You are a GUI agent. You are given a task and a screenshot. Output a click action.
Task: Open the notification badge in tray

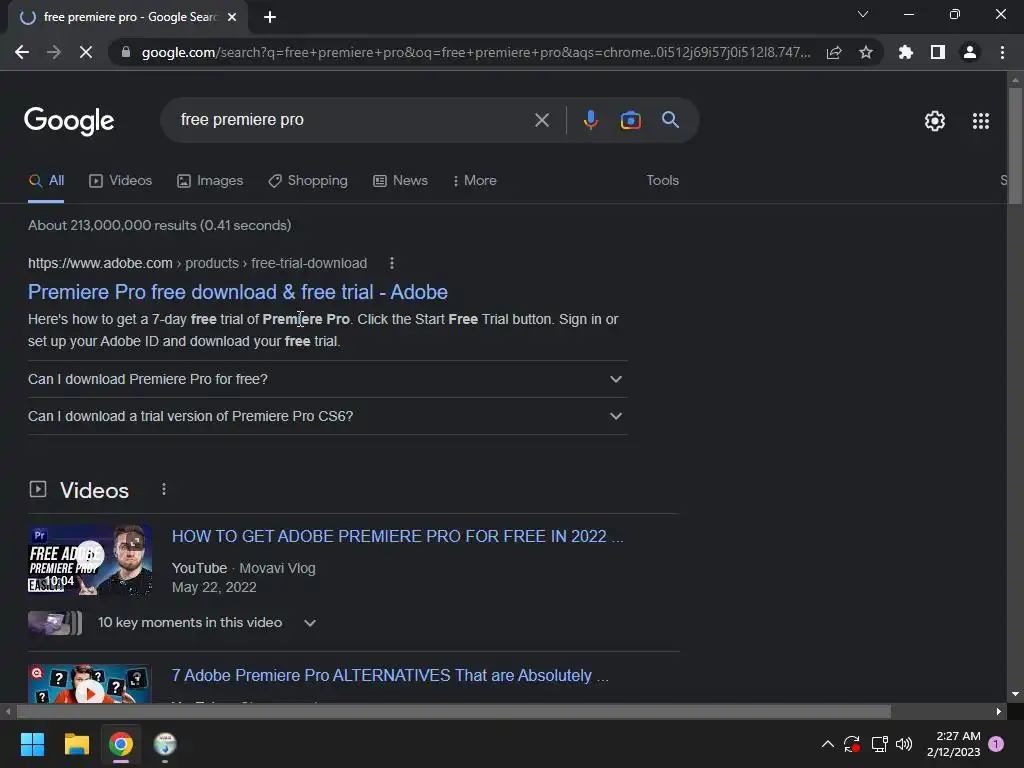click(996, 744)
